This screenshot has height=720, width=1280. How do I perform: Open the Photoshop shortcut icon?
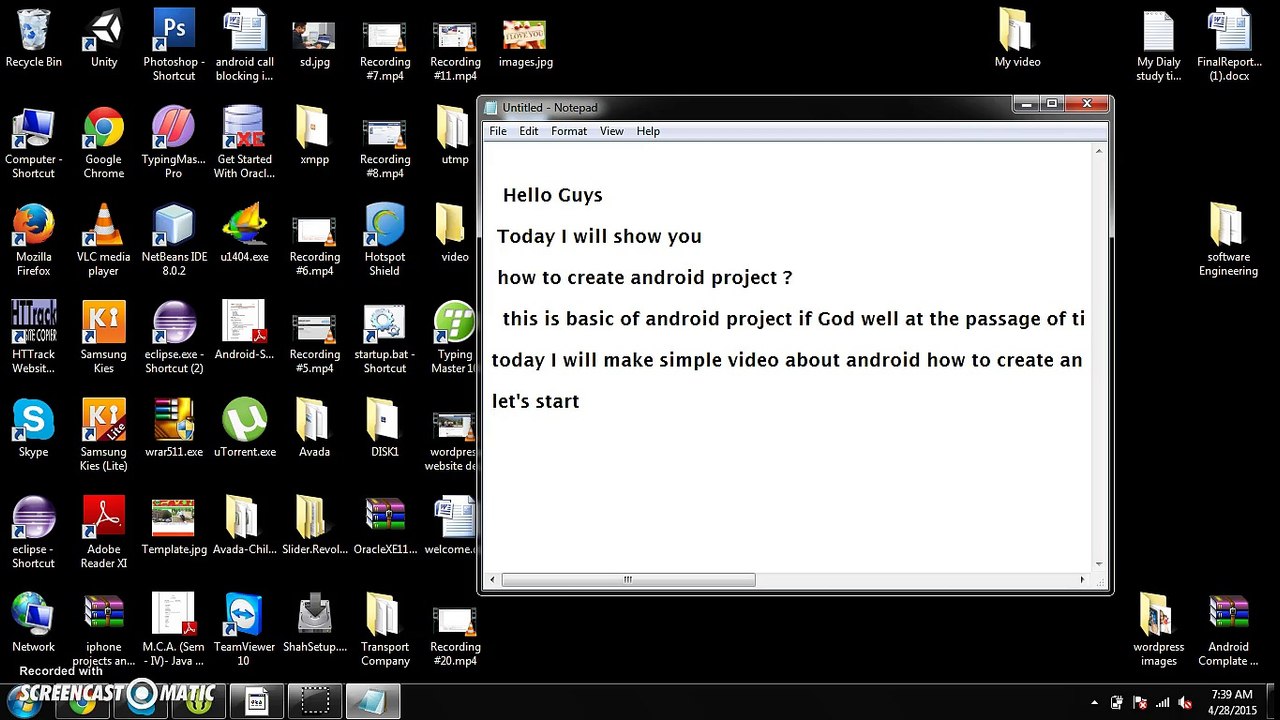(x=174, y=32)
